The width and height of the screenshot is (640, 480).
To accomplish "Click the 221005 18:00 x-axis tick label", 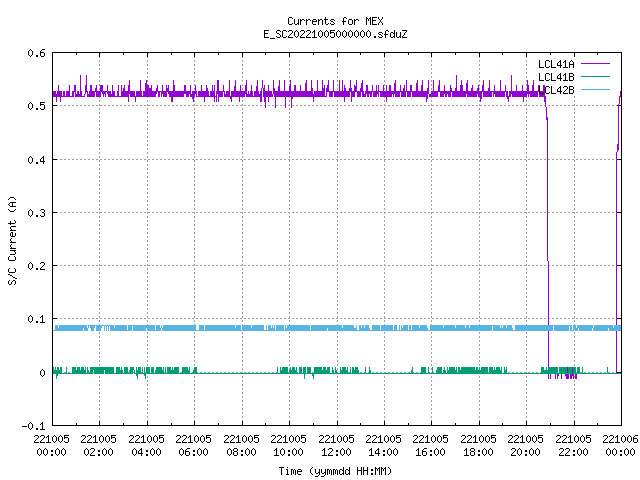I will (478, 445).
